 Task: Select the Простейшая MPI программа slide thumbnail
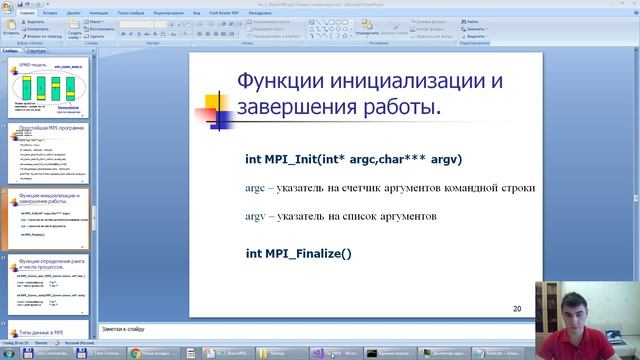point(48,153)
